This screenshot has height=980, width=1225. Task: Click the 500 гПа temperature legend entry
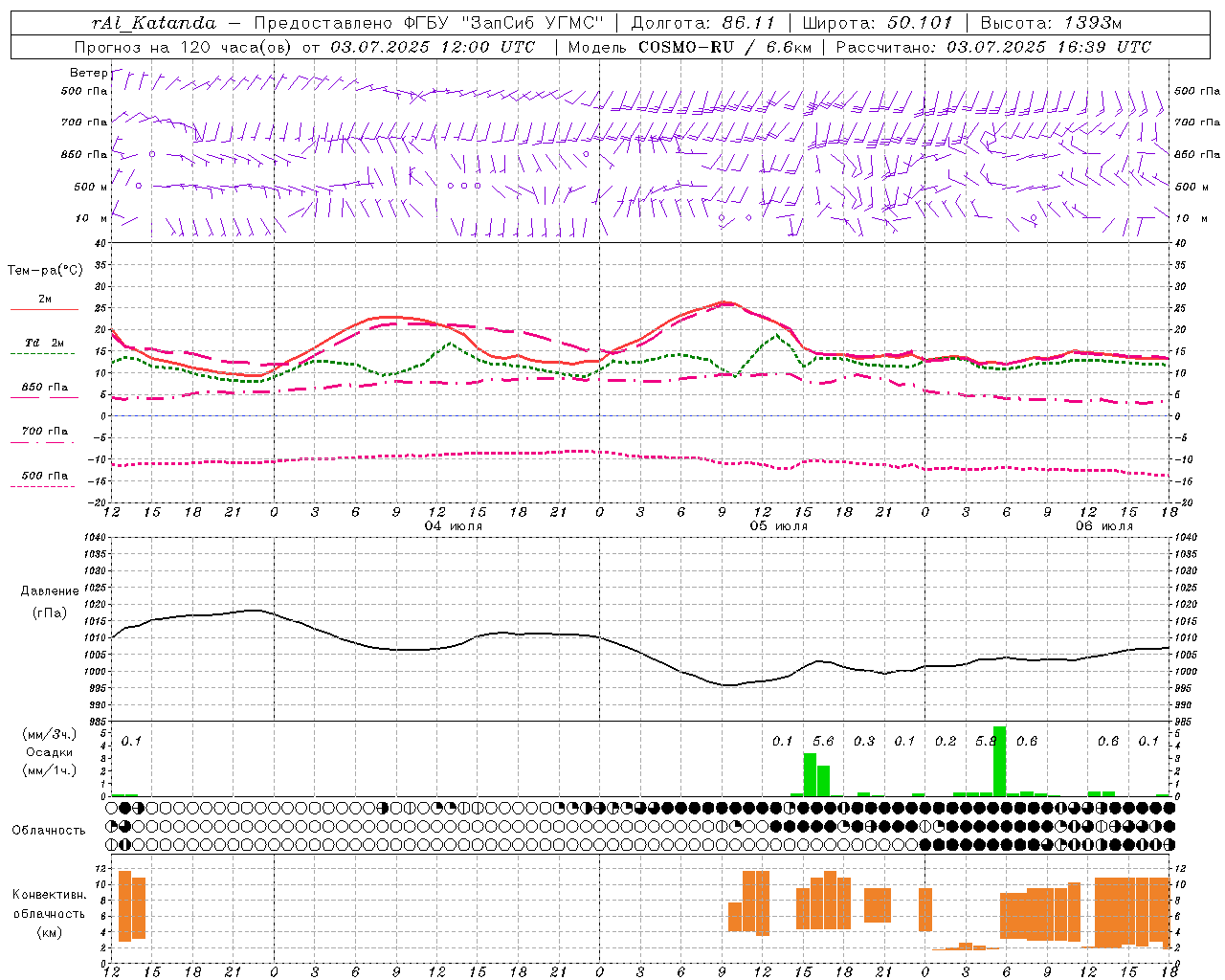(44, 476)
